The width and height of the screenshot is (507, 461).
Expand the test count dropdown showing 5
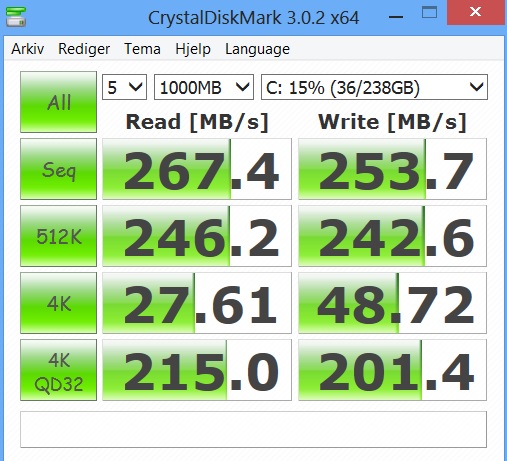coord(124,87)
